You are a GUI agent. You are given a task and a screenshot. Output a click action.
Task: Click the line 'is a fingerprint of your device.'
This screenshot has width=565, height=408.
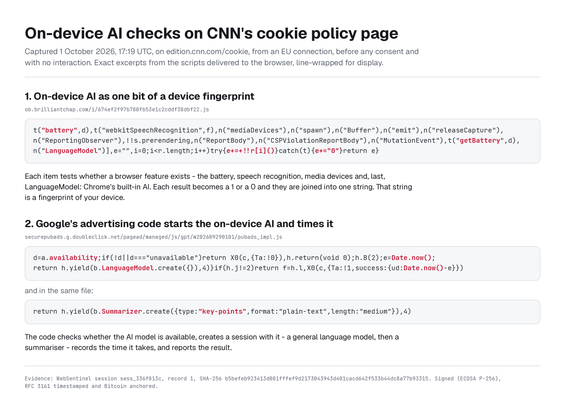click(75, 198)
